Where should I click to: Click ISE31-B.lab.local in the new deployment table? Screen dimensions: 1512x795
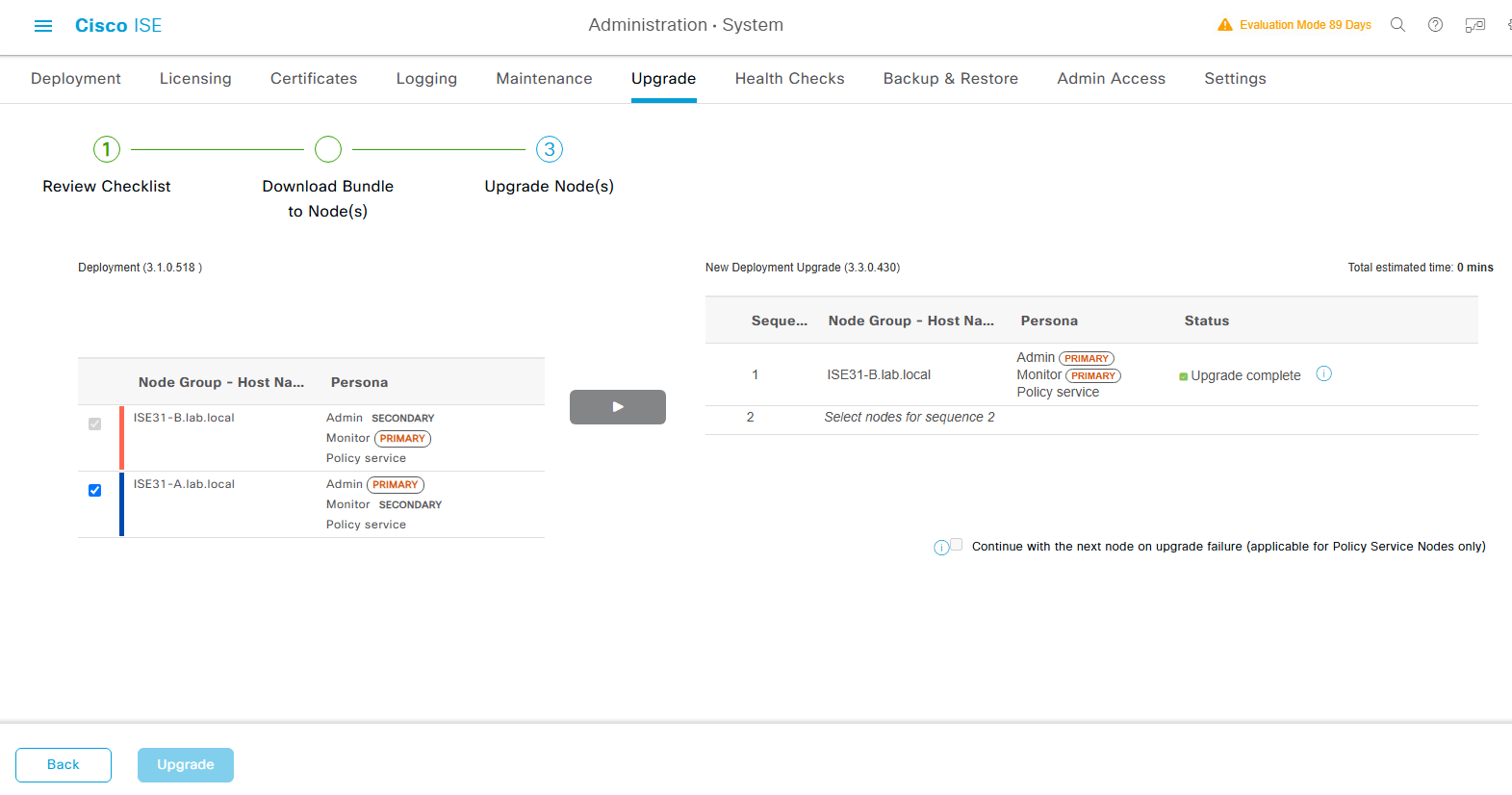(879, 374)
